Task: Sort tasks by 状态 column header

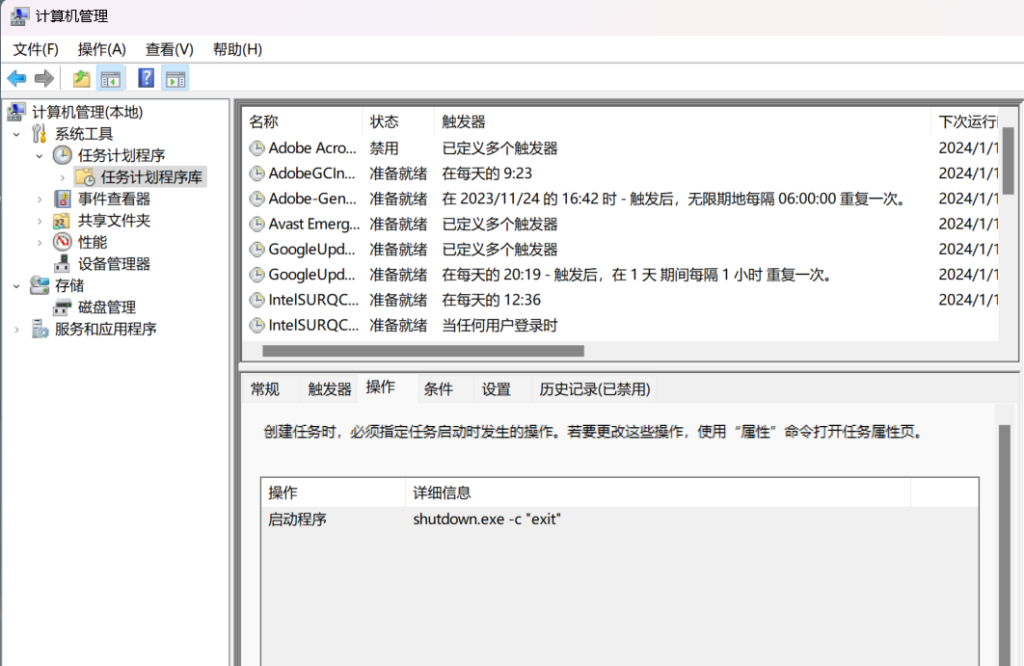Action: click(x=385, y=121)
